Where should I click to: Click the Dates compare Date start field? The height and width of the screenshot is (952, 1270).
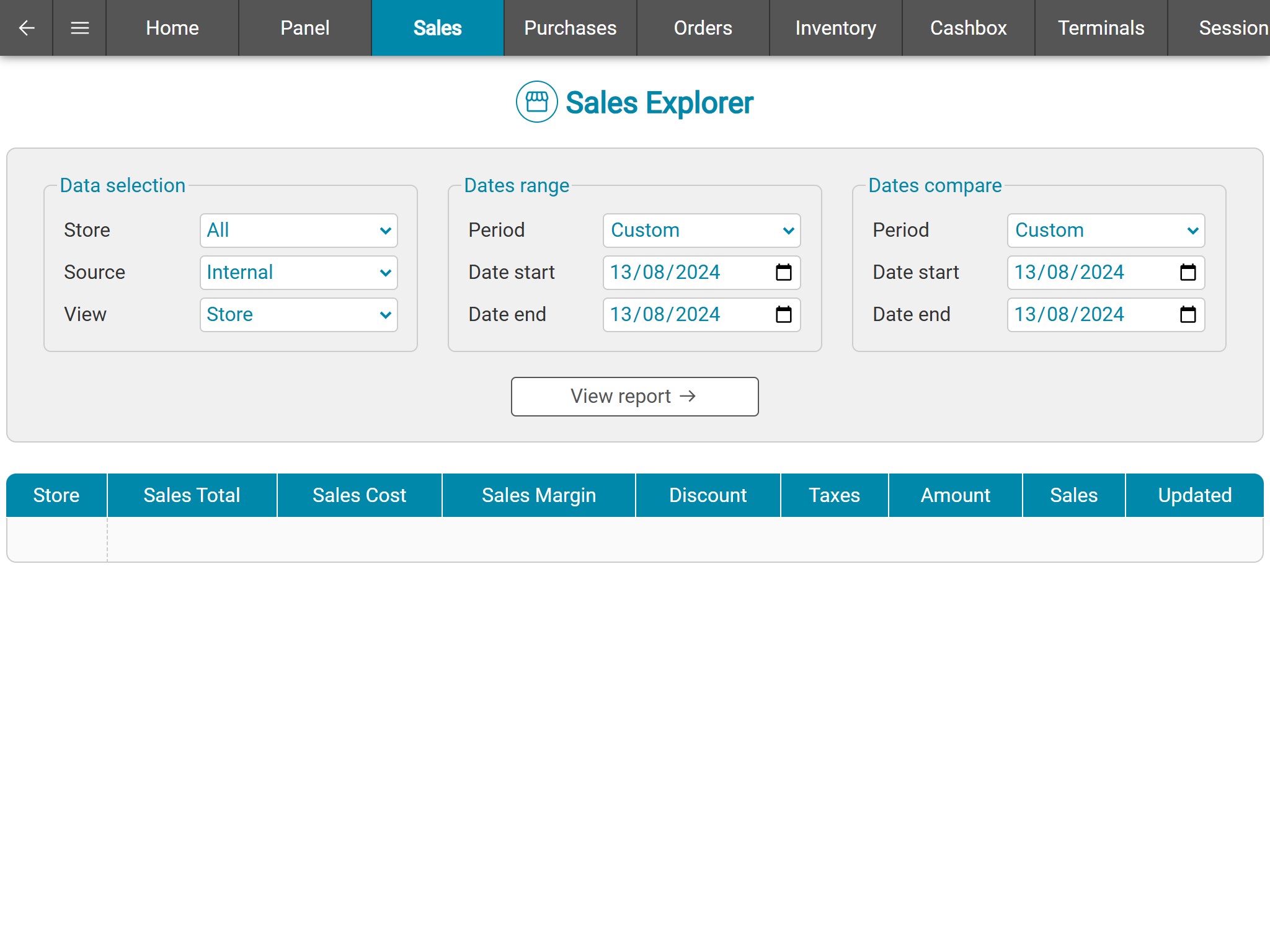pyautogui.click(x=1106, y=273)
